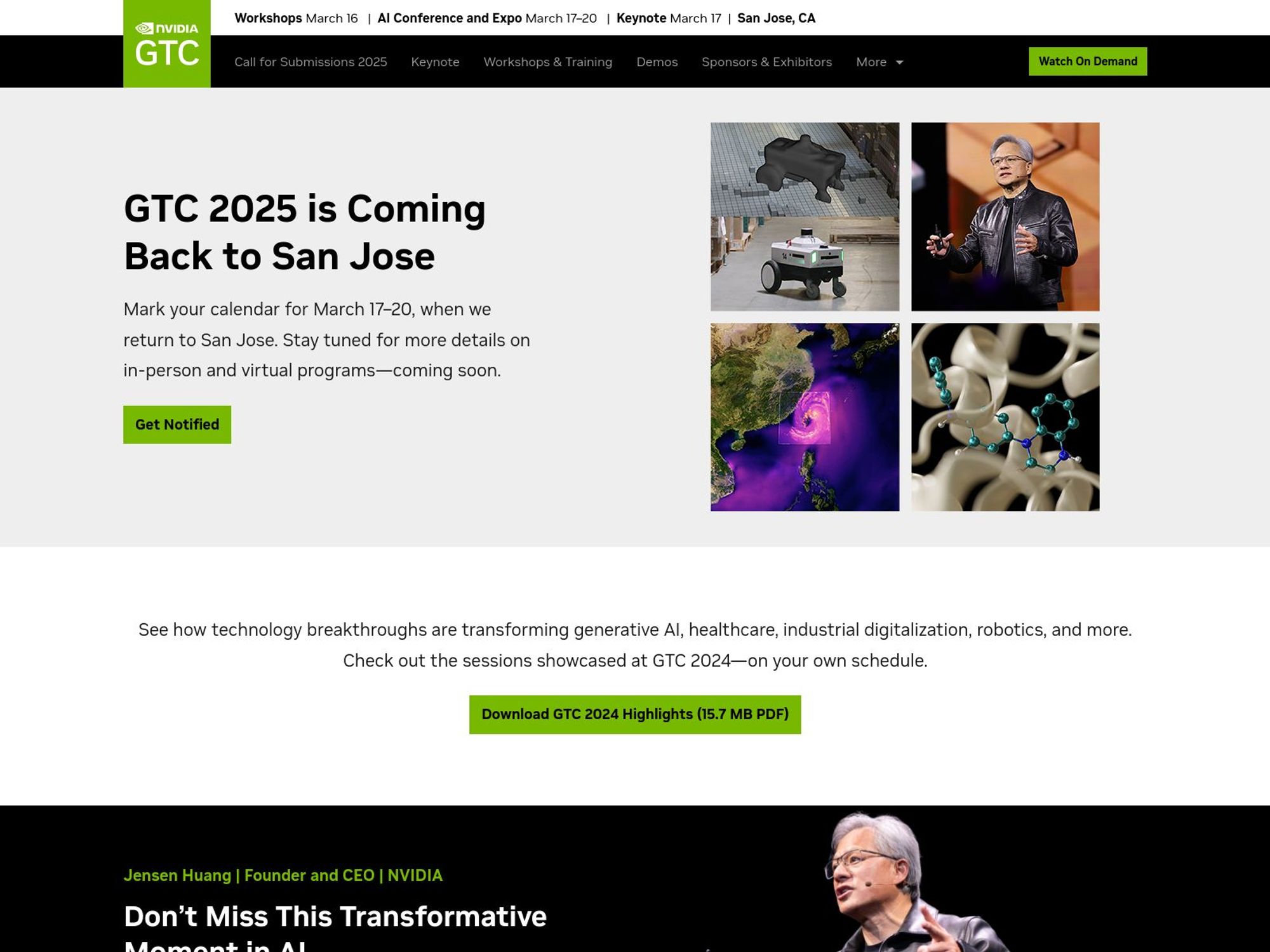
Task: Click the Get Notified button
Action: pyautogui.click(x=177, y=424)
